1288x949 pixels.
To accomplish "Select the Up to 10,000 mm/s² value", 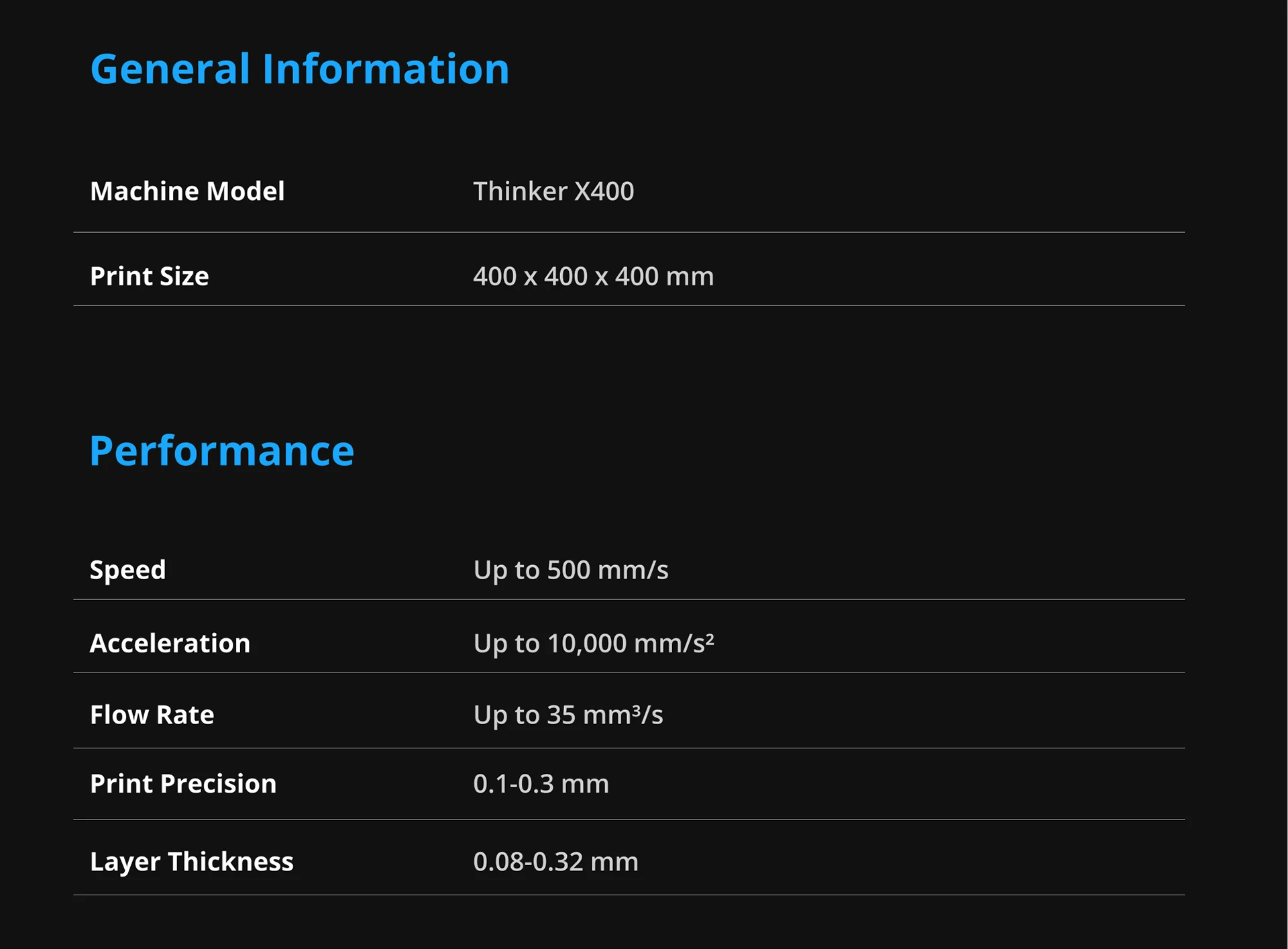I will click(x=593, y=644).
